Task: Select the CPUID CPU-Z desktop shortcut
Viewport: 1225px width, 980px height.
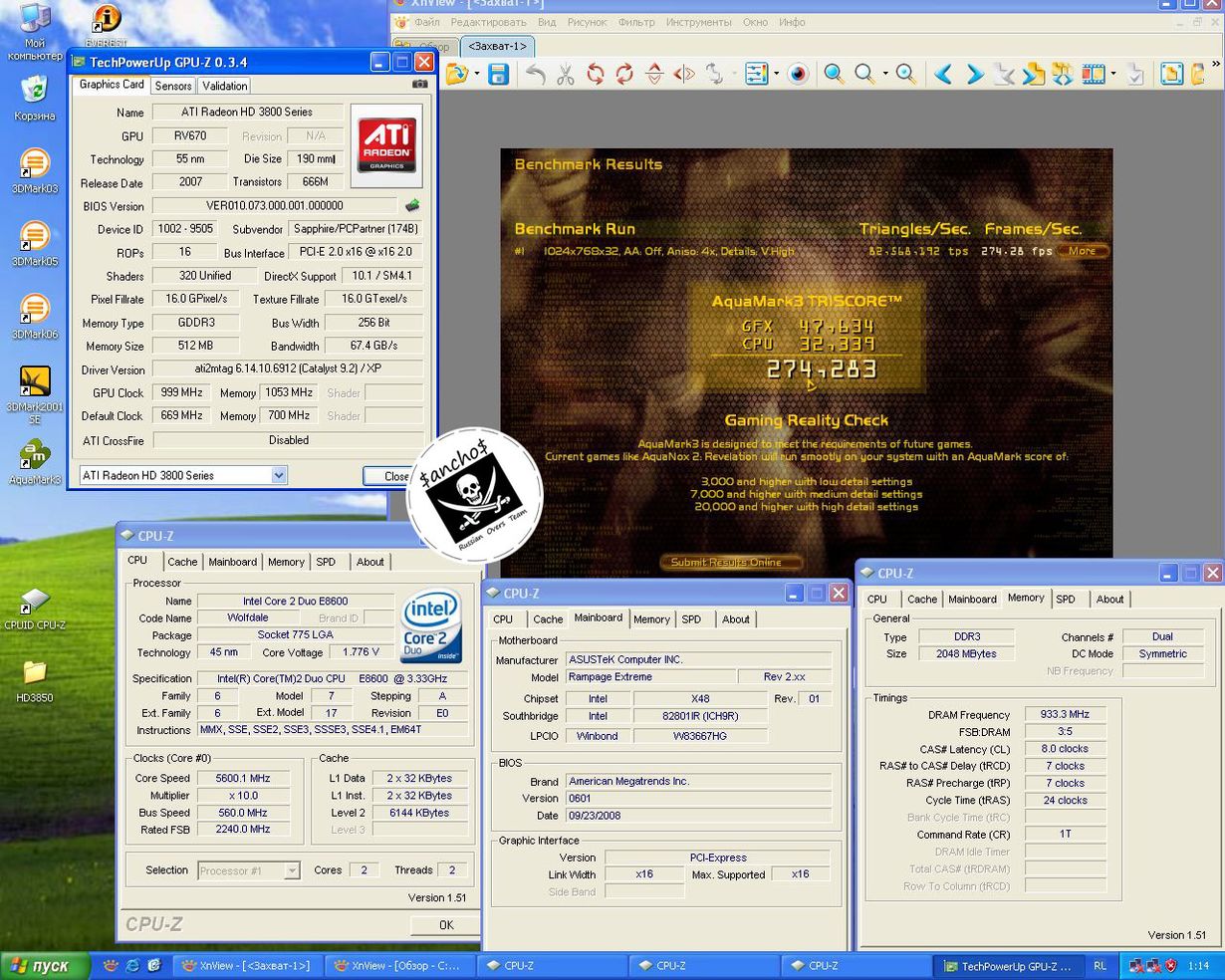Action: [35, 609]
